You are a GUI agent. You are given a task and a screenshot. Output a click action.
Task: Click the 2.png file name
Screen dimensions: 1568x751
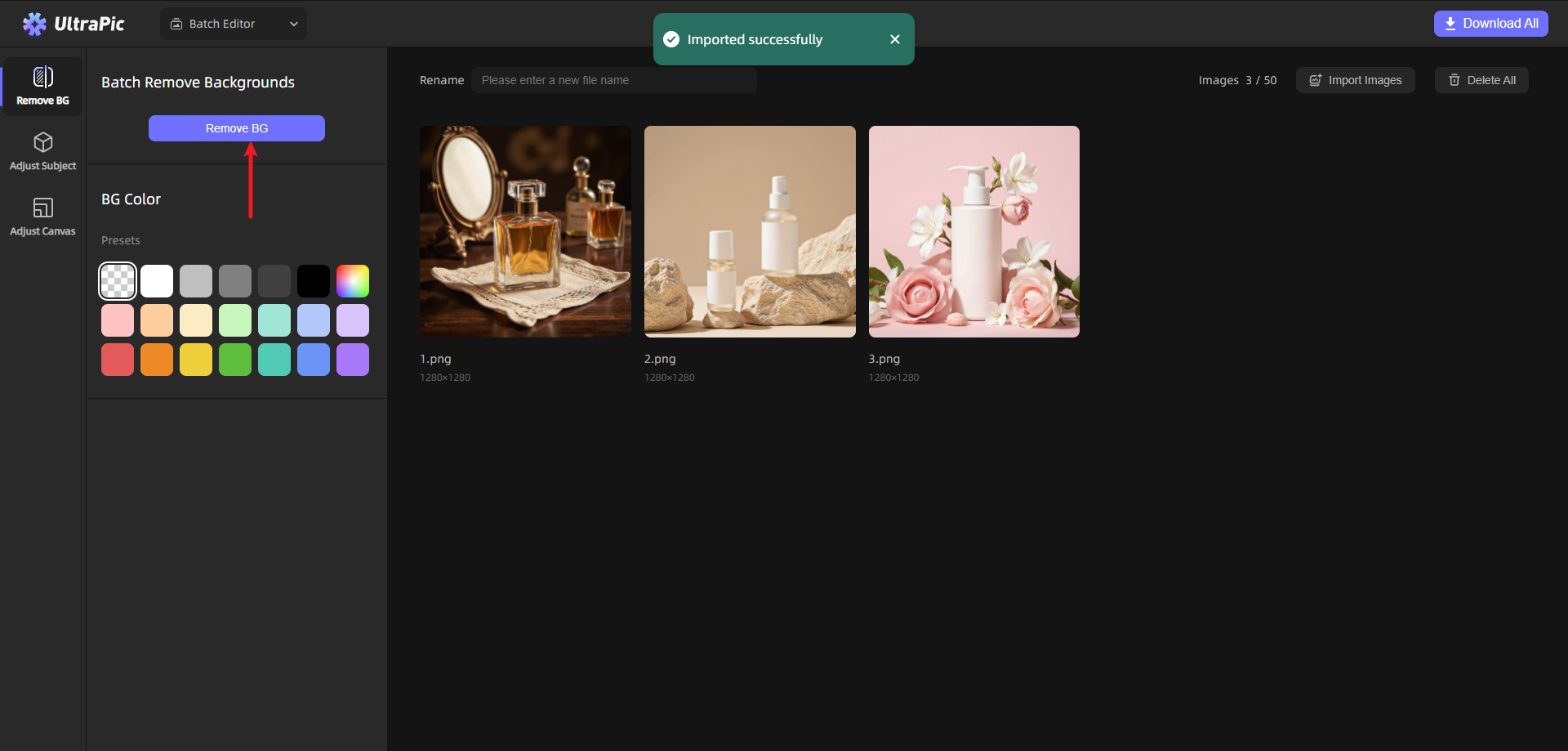(660, 359)
